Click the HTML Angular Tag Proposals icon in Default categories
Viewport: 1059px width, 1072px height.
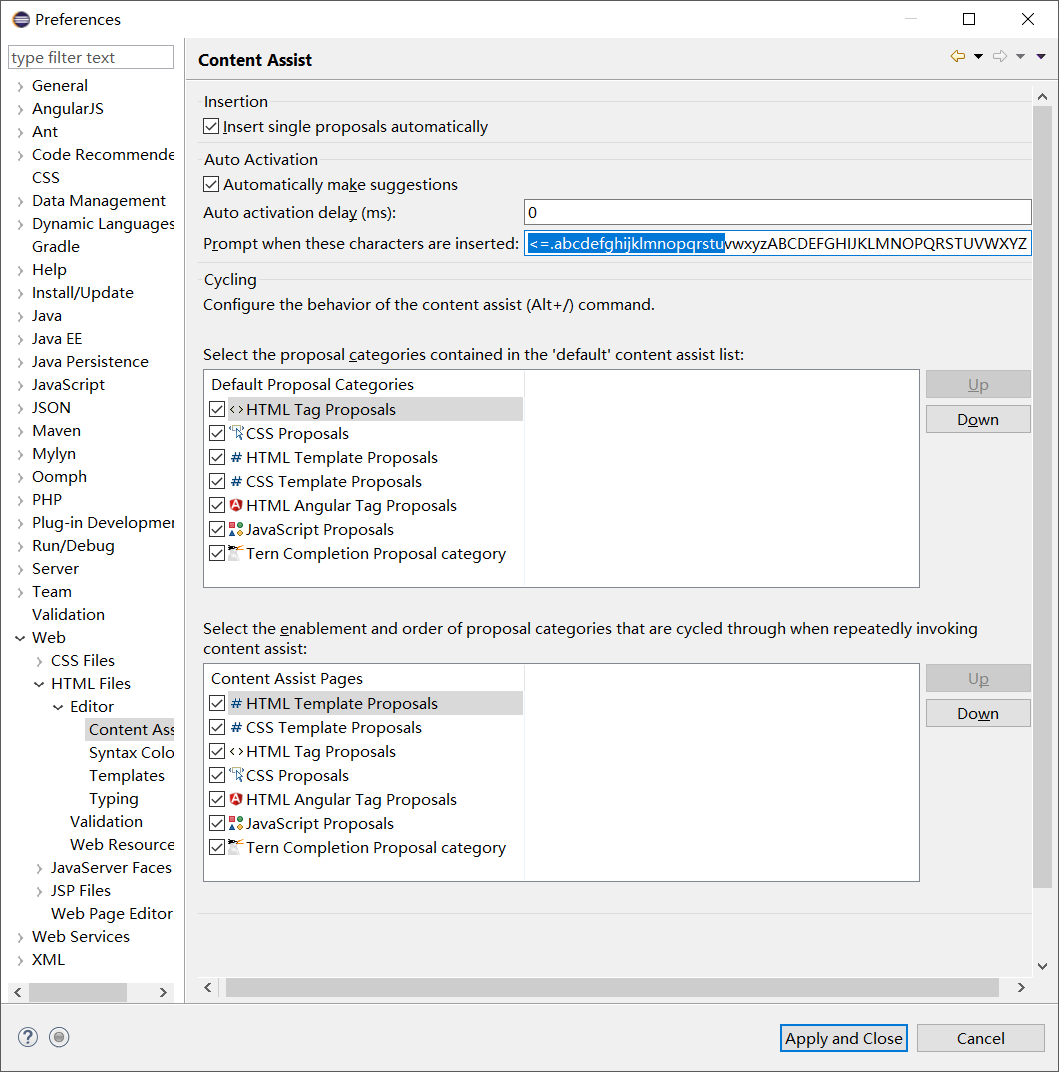coord(236,505)
